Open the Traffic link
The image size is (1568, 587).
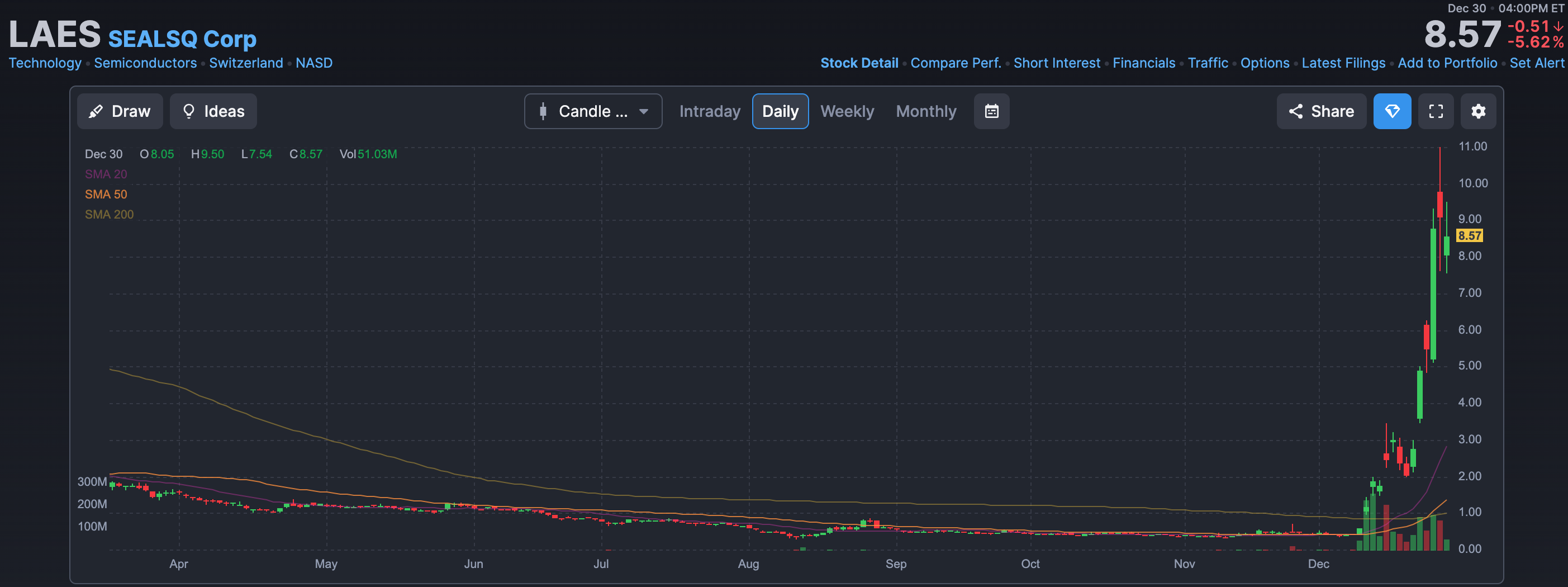(x=1208, y=63)
